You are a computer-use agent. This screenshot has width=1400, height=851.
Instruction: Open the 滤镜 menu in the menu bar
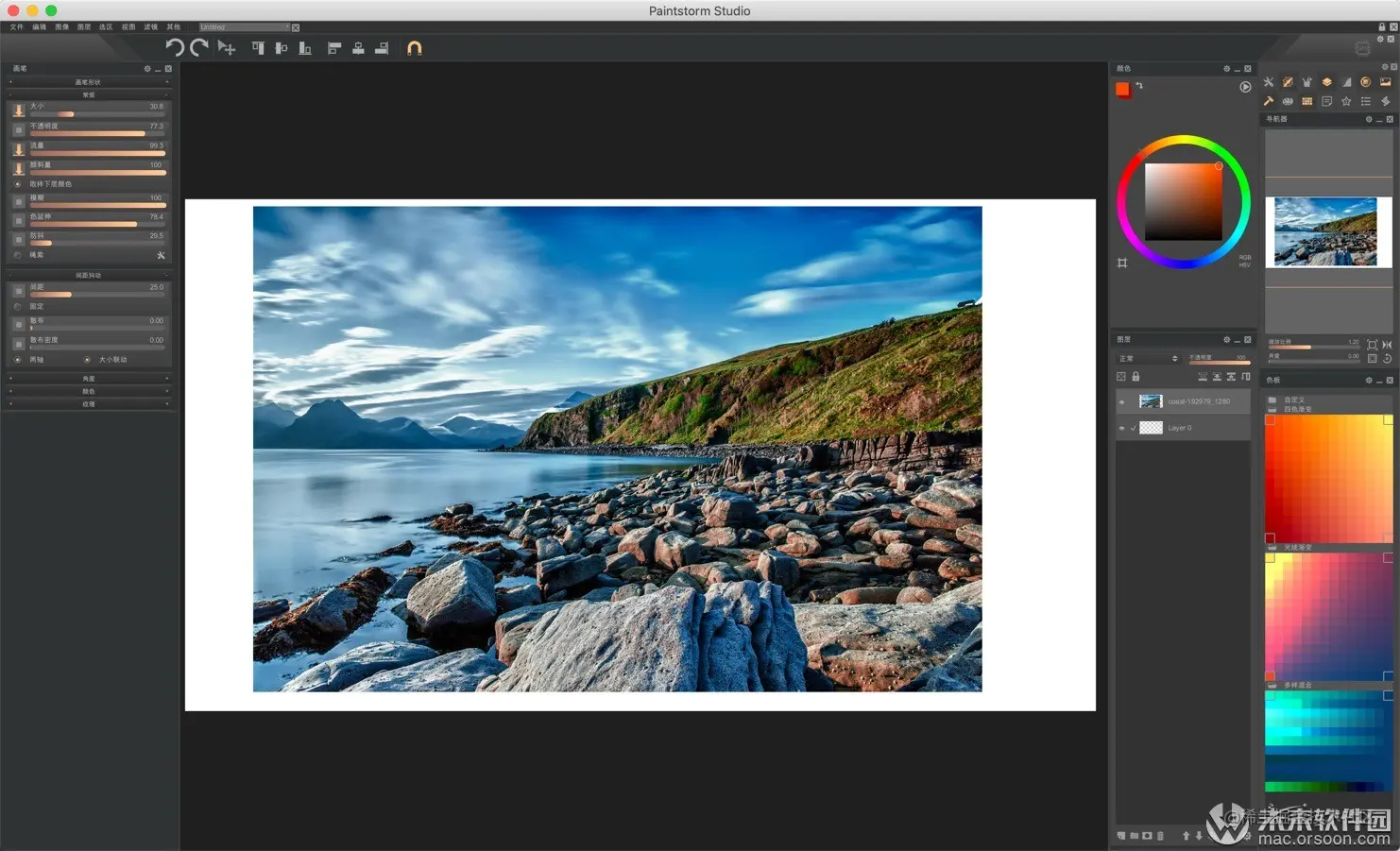[149, 26]
